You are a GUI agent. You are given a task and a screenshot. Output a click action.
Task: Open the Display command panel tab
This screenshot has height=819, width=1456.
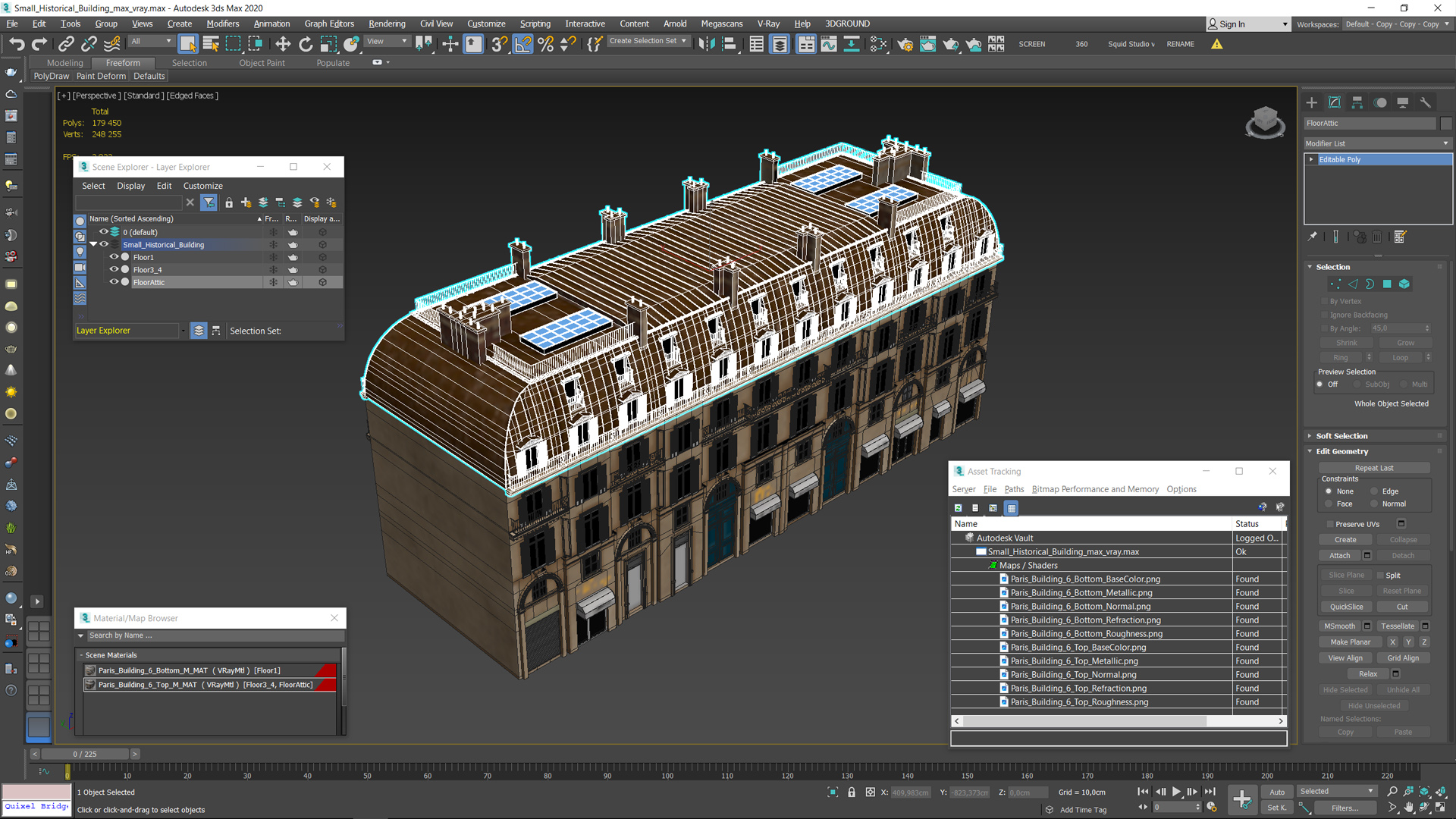[x=1403, y=102]
